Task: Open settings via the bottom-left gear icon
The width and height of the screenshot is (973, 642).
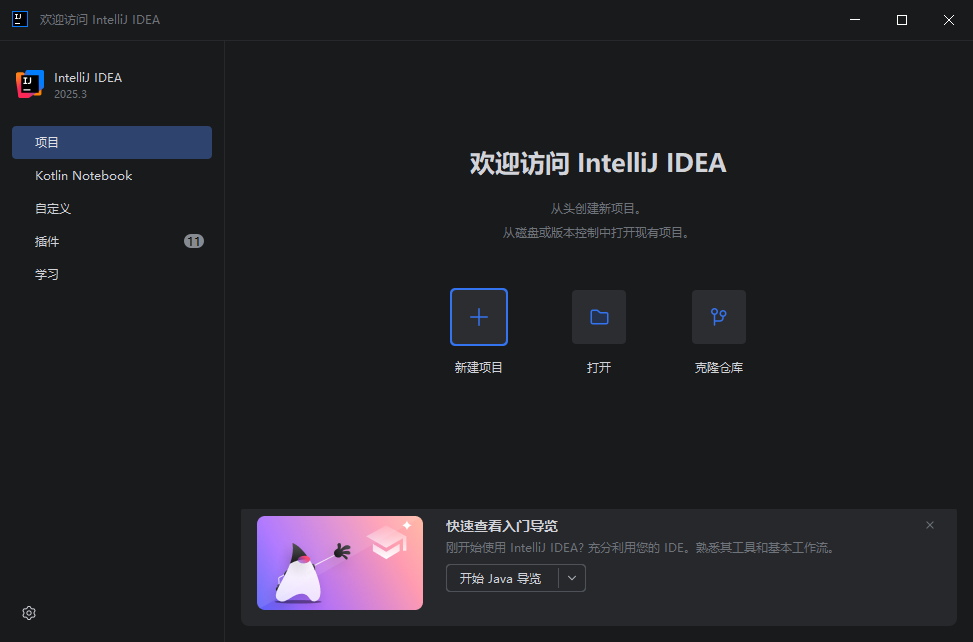Action: [x=29, y=613]
